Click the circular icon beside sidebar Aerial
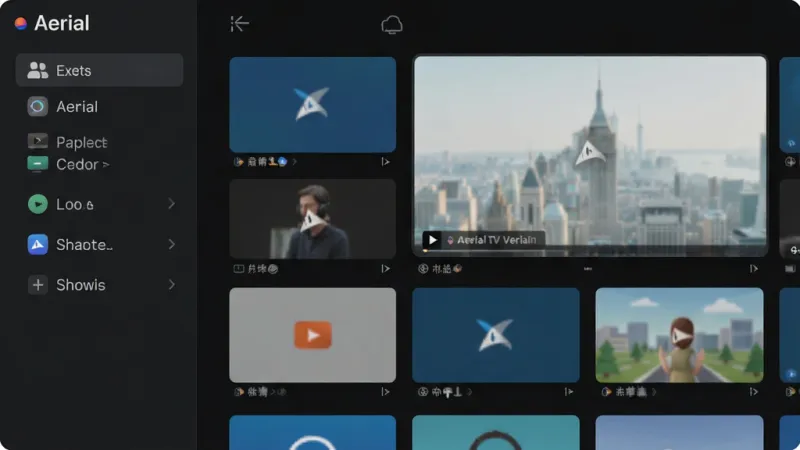Screen dimensions: 800x450 click(x=37, y=107)
